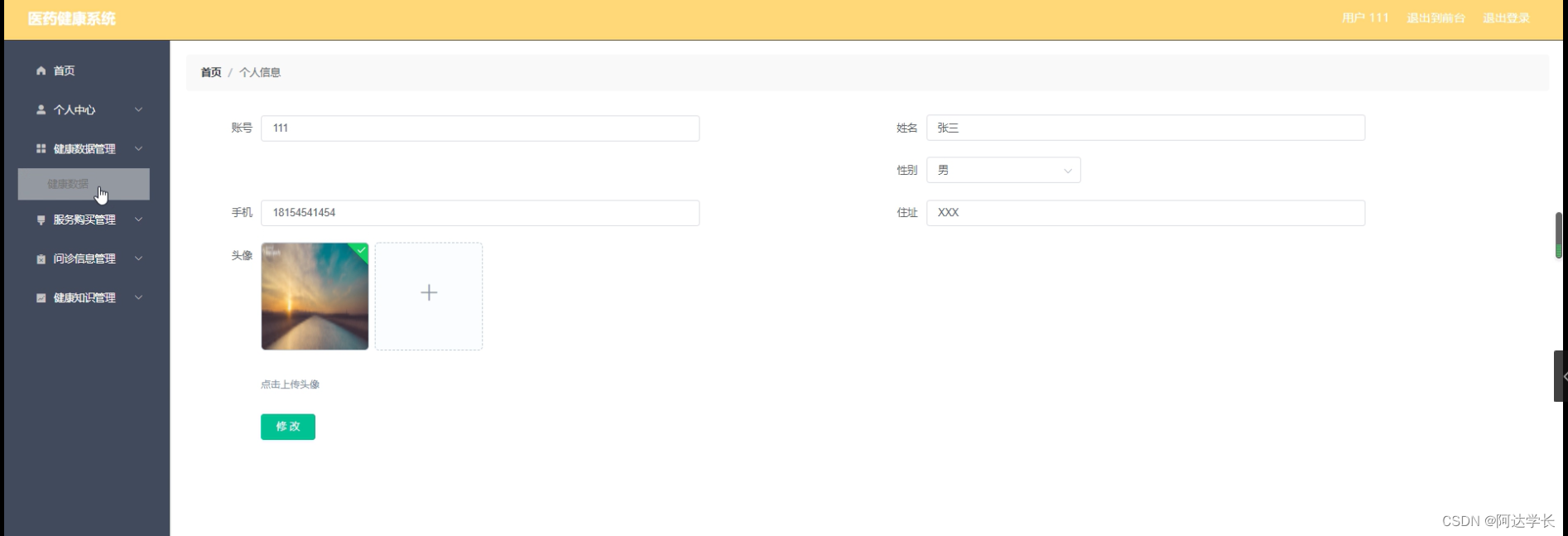
Task: Click 用户 111 in the header
Action: tap(1365, 18)
